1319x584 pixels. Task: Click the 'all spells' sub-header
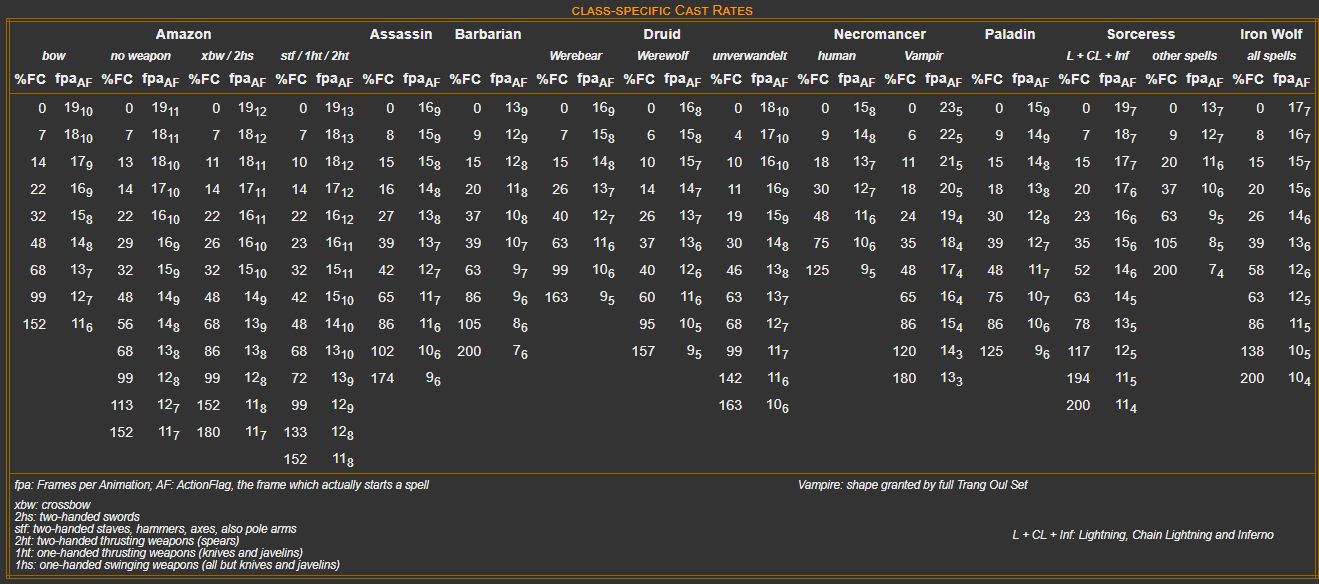(x=1271, y=56)
